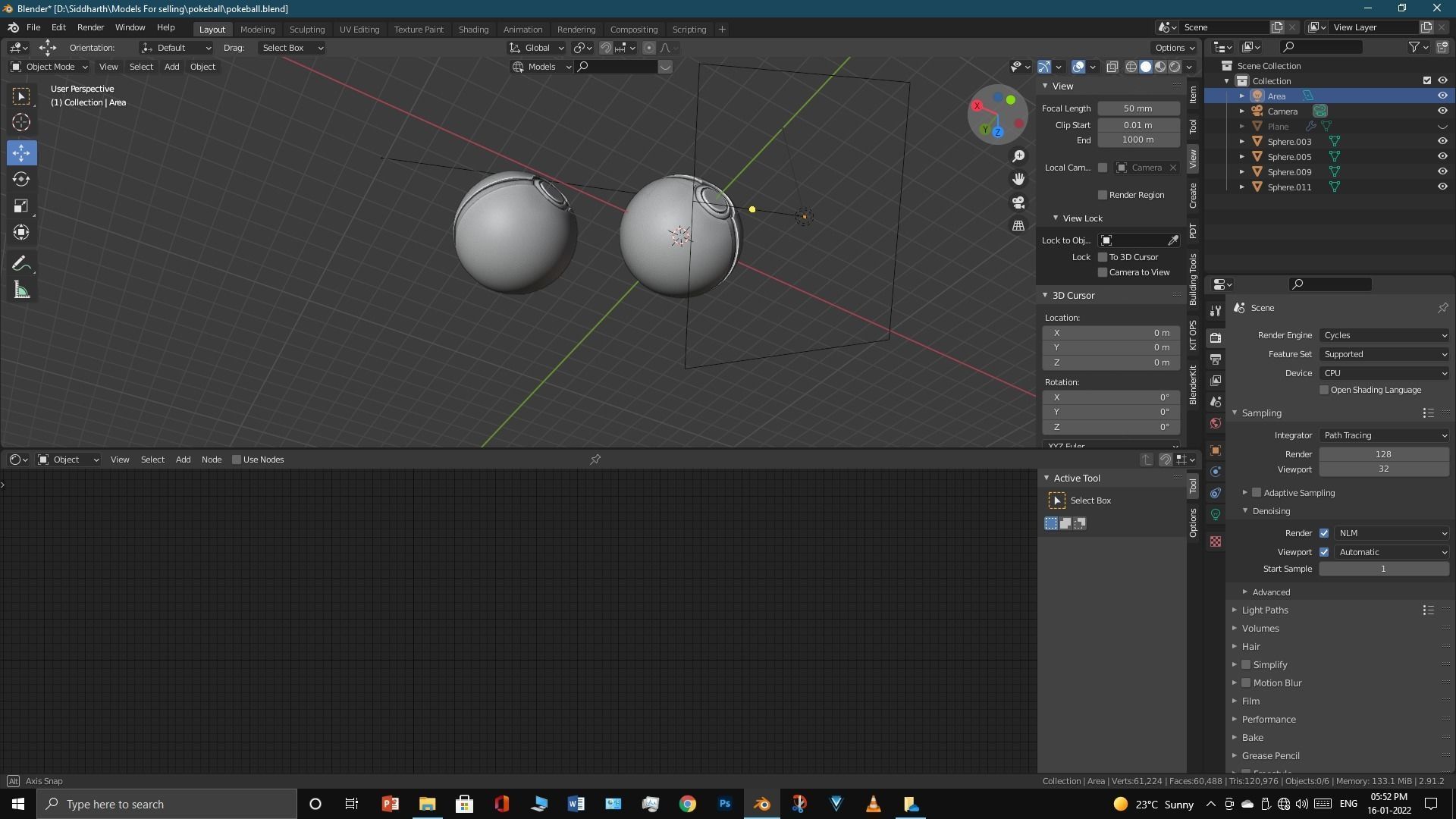Switch orthographic/perspective grid icon
The image size is (1456, 819).
(x=1018, y=226)
